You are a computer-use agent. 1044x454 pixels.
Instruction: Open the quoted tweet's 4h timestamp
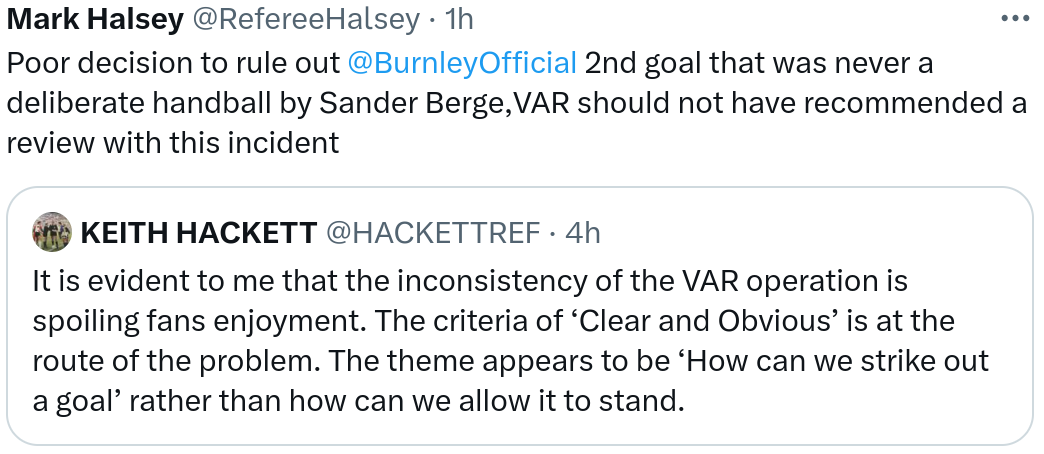[583, 232]
